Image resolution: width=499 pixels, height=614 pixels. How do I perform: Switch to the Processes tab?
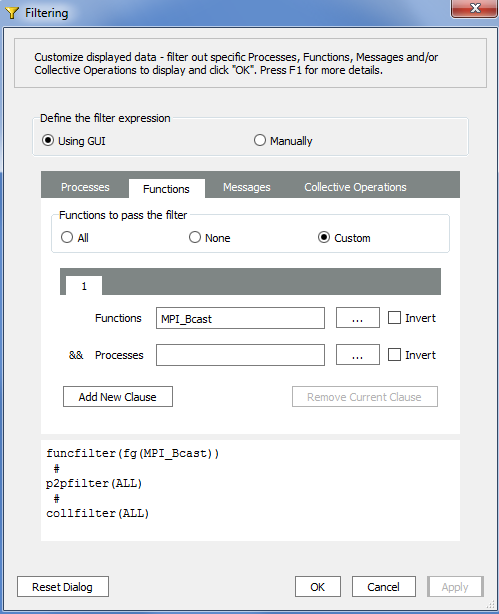click(85, 187)
